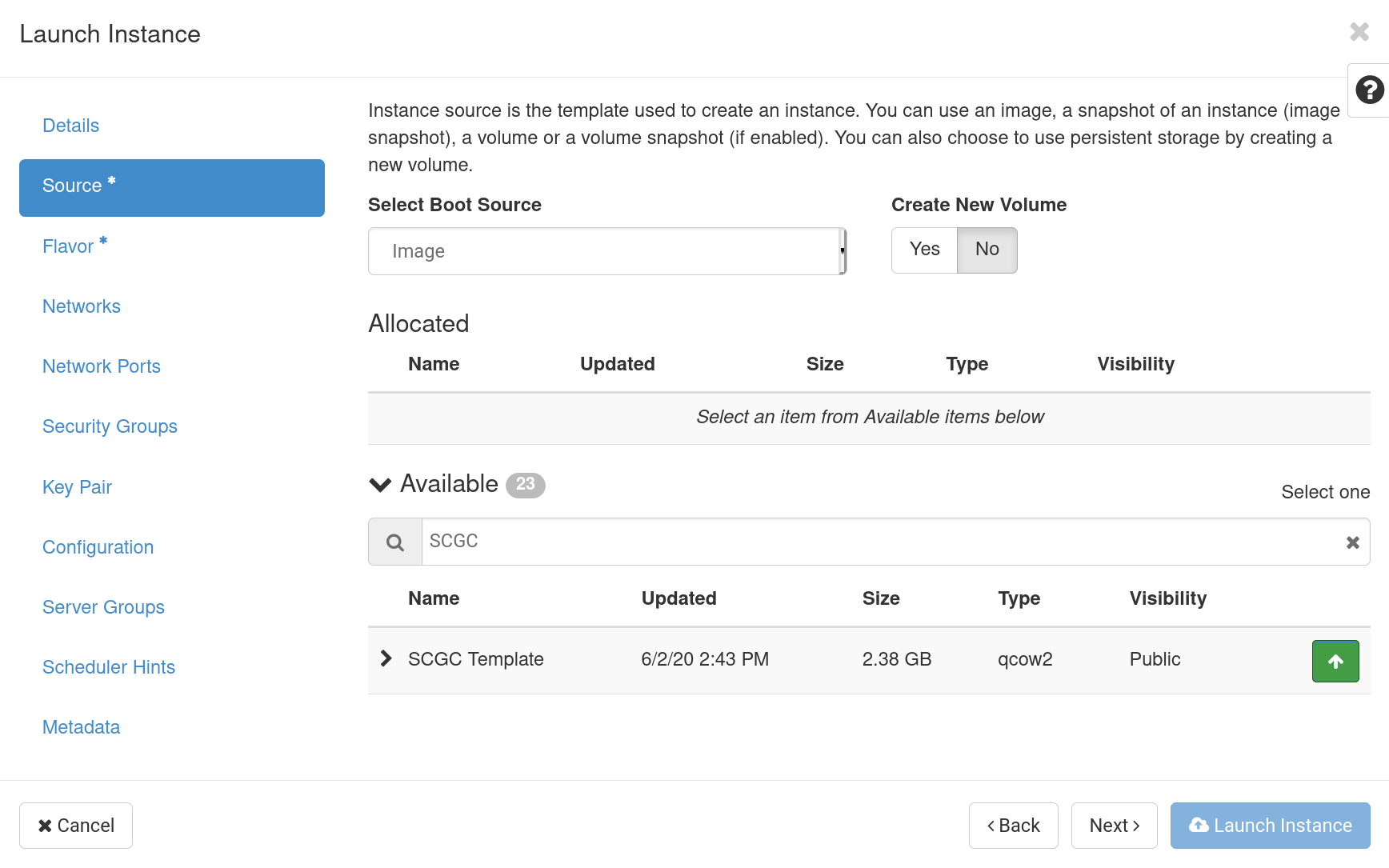Viewport: 1389px width, 868px height.
Task: Open the Key Pair section
Action: point(77,486)
